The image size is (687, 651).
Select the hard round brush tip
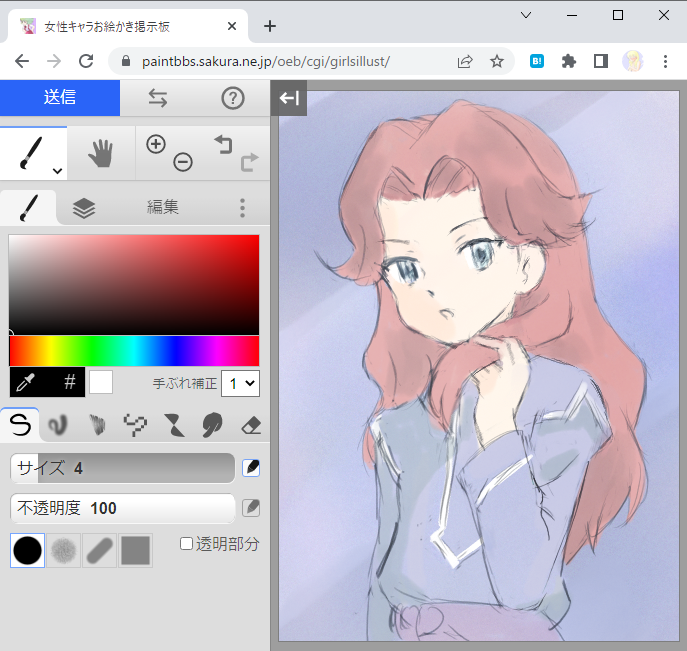click(x=28, y=551)
